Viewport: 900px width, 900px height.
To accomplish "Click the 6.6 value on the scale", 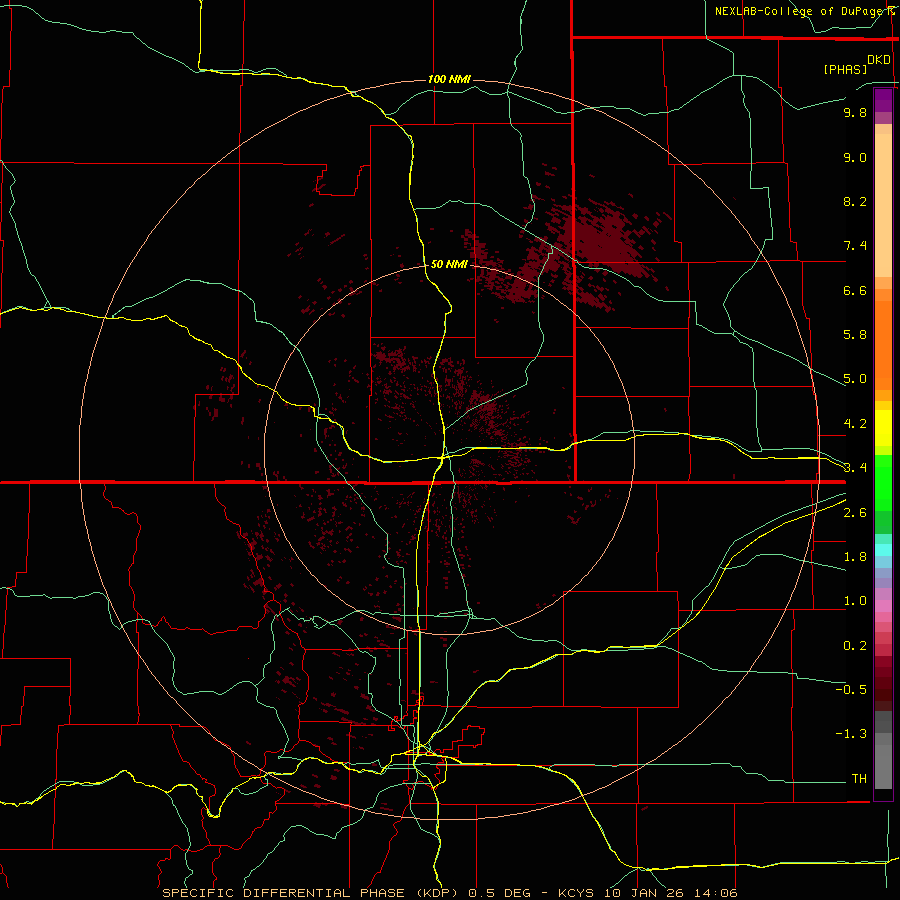I will tap(855, 290).
